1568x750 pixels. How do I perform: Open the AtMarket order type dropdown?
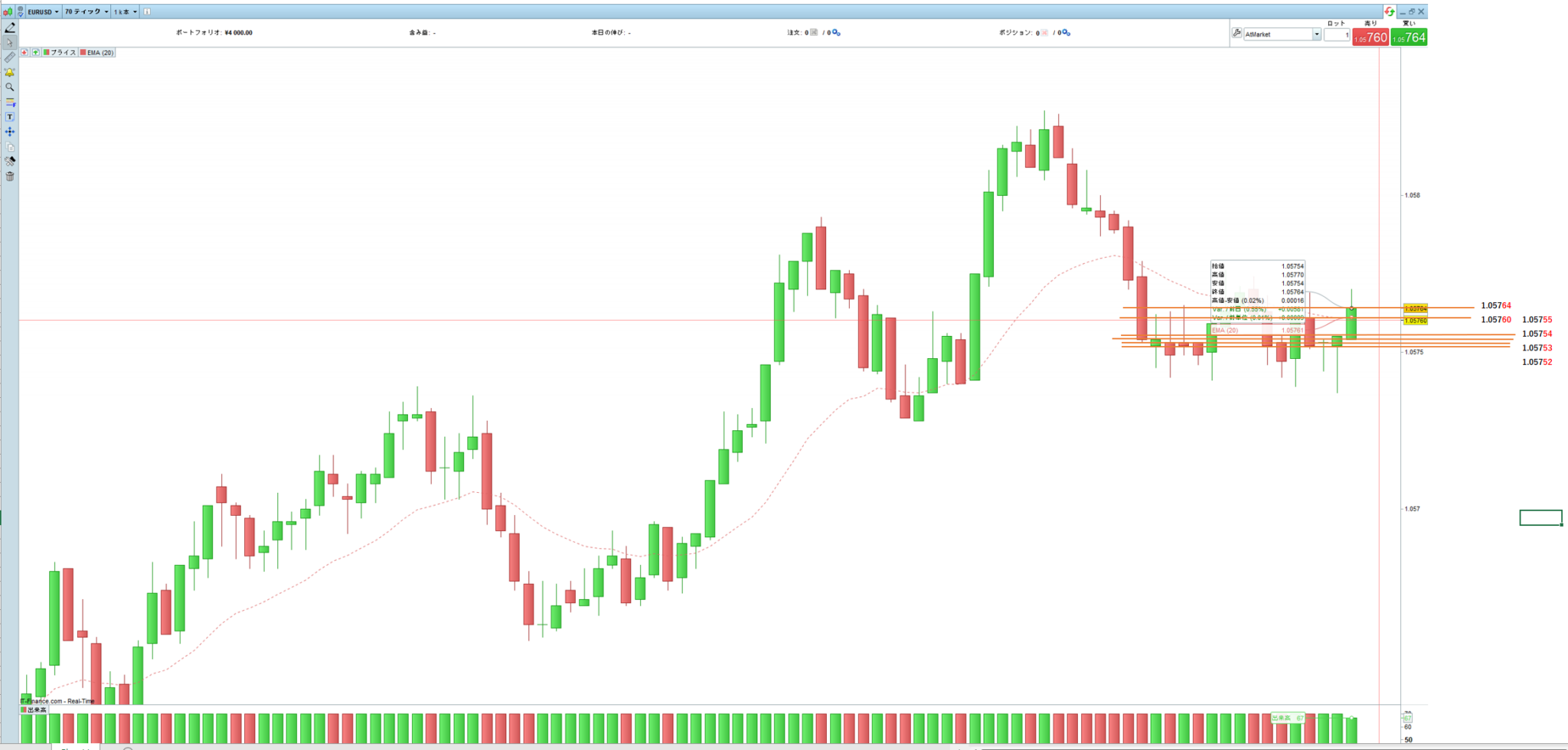(1282, 34)
